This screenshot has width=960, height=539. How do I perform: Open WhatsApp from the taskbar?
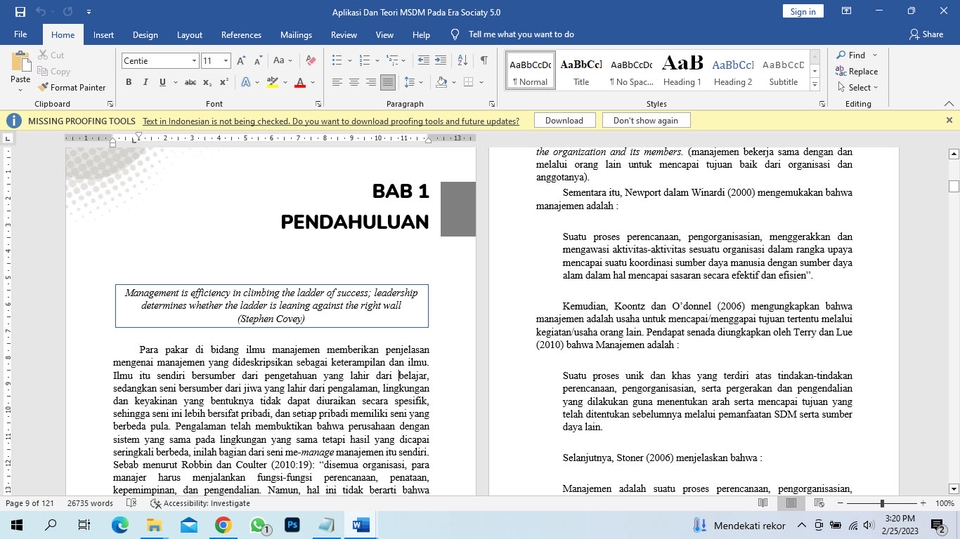point(258,525)
